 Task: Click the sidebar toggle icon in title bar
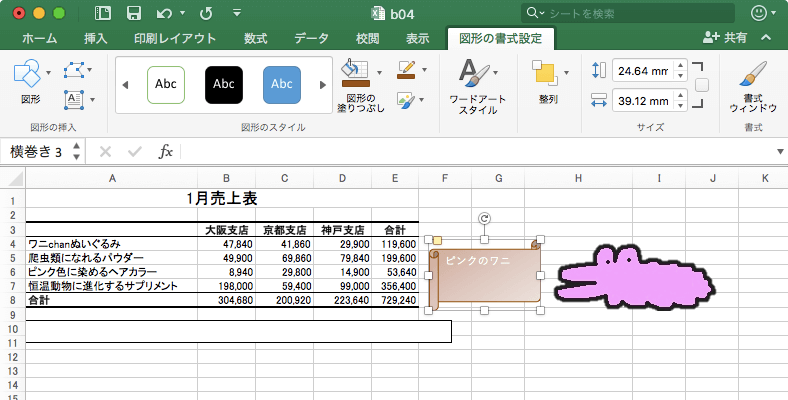103,13
